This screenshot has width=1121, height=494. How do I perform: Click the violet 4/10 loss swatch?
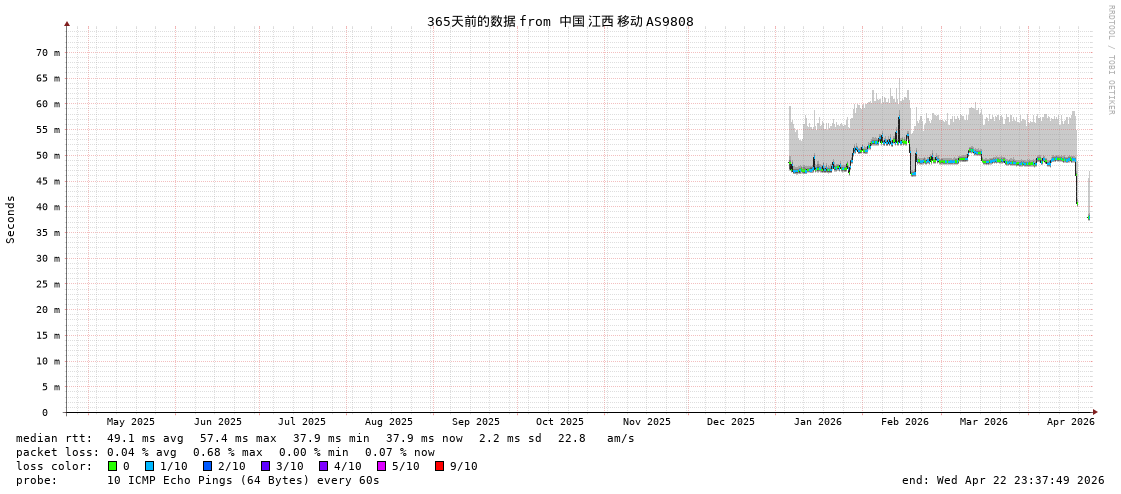[x=323, y=466]
